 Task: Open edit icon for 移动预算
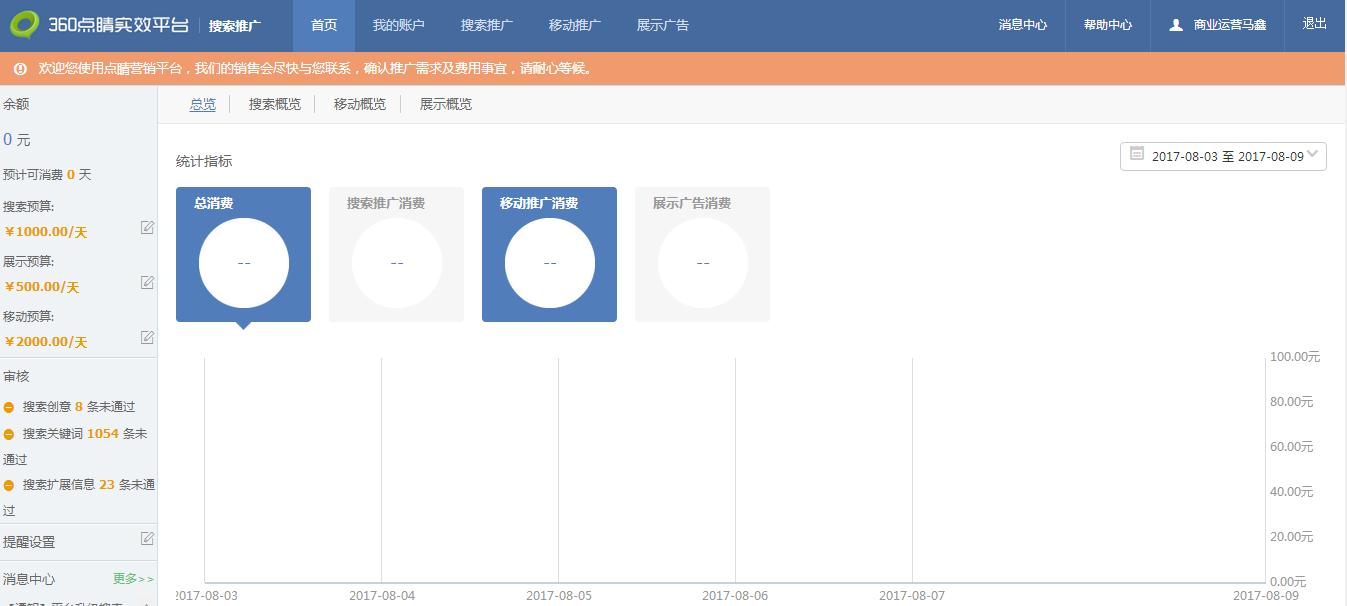147,337
